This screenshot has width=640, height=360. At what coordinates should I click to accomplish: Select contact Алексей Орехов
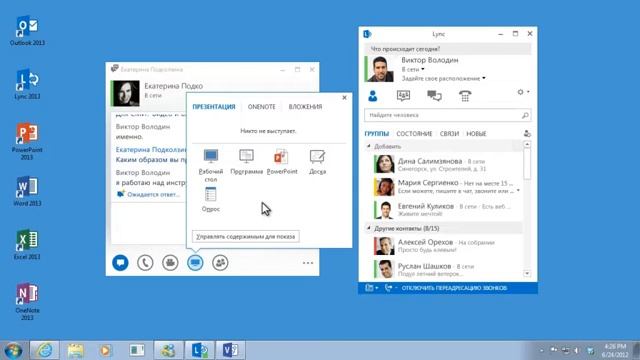447,245
